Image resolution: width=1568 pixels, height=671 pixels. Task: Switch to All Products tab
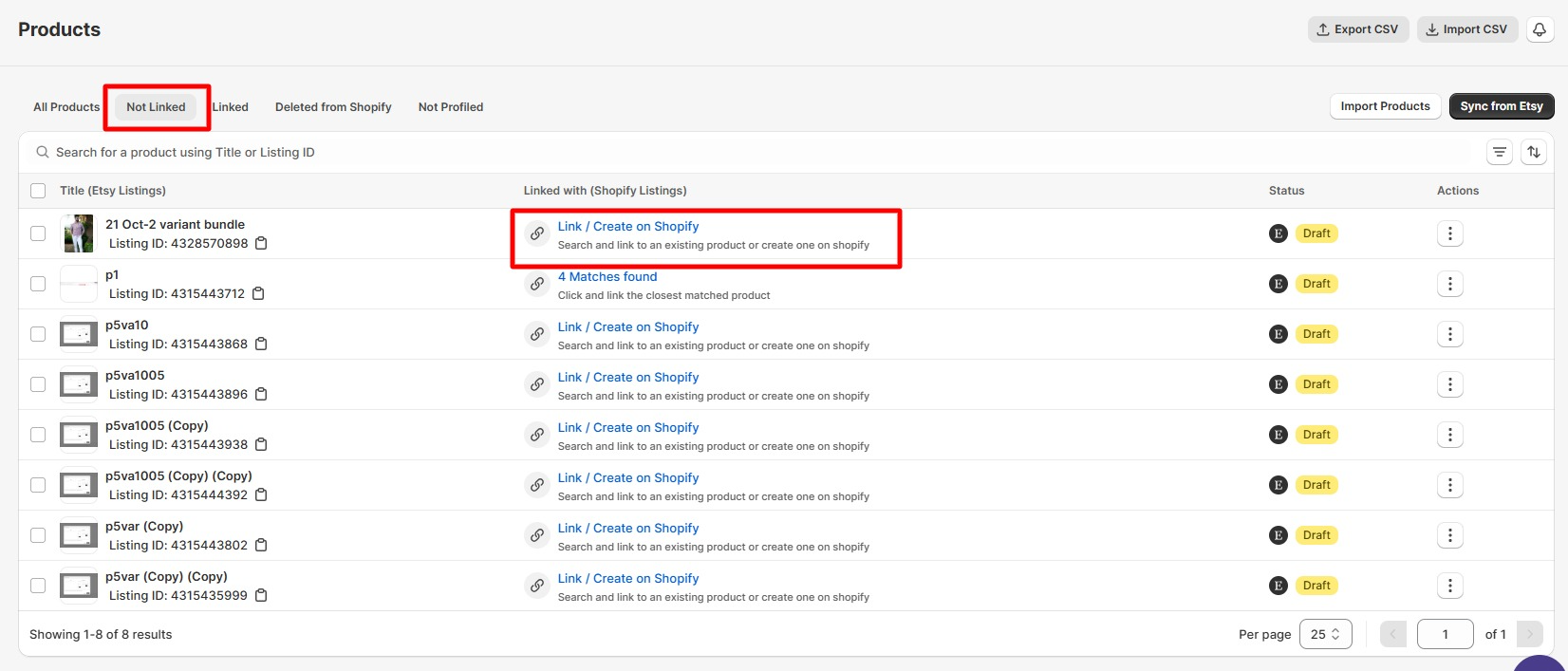coord(66,107)
